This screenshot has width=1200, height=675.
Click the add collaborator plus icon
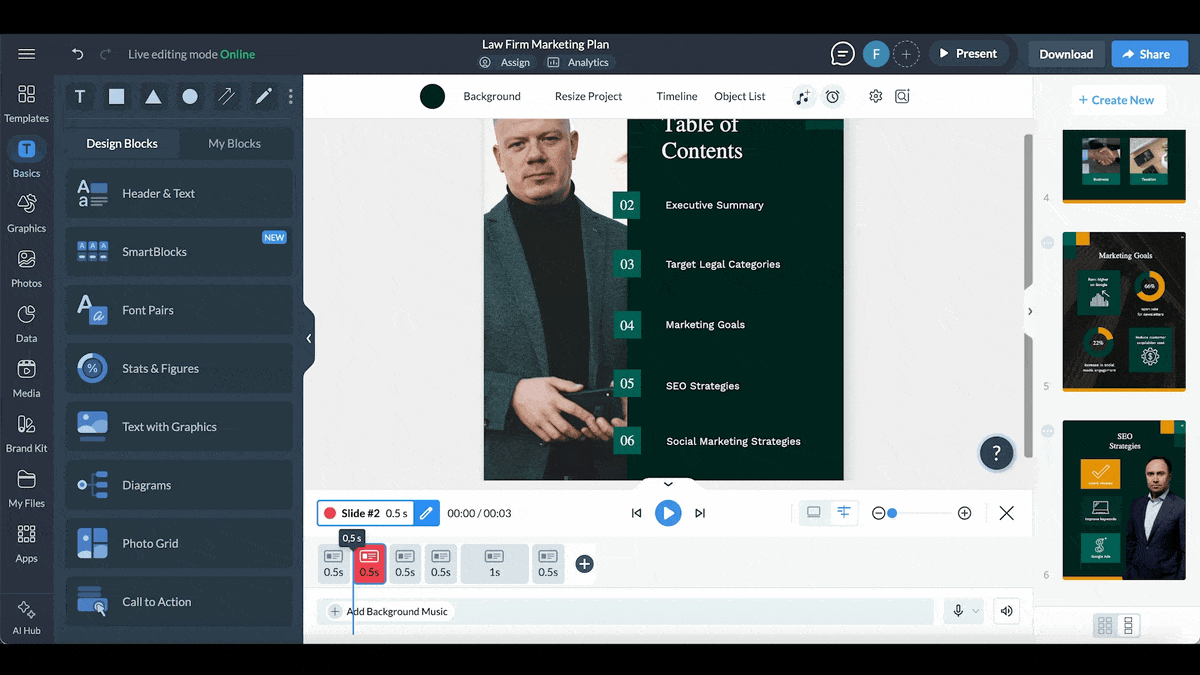coord(906,54)
